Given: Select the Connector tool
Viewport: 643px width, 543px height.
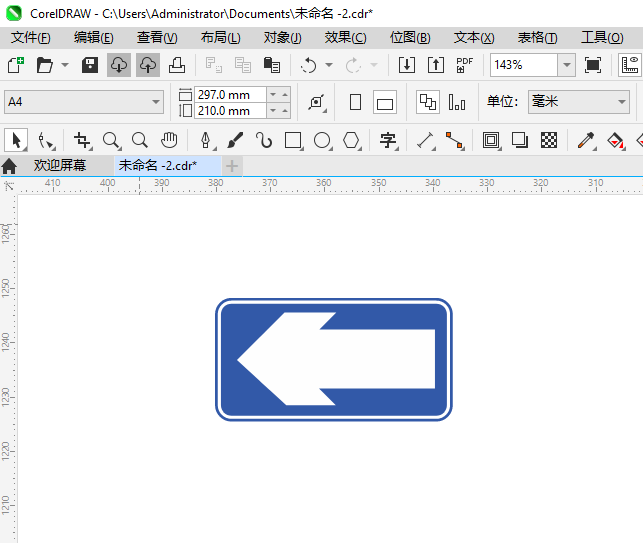Looking at the screenshot, I should pos(455,141).
